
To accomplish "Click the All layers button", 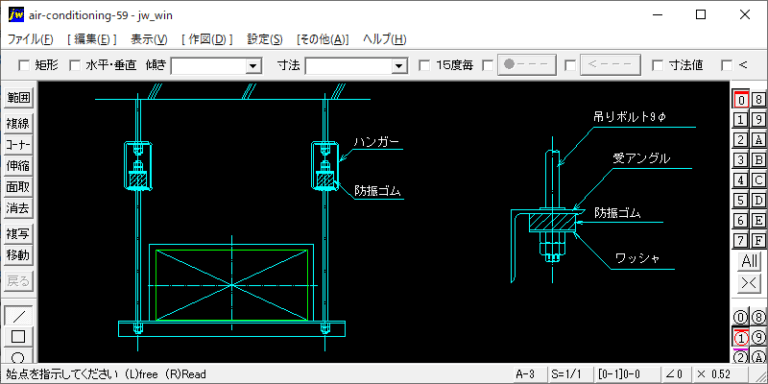I will [750, 261].
